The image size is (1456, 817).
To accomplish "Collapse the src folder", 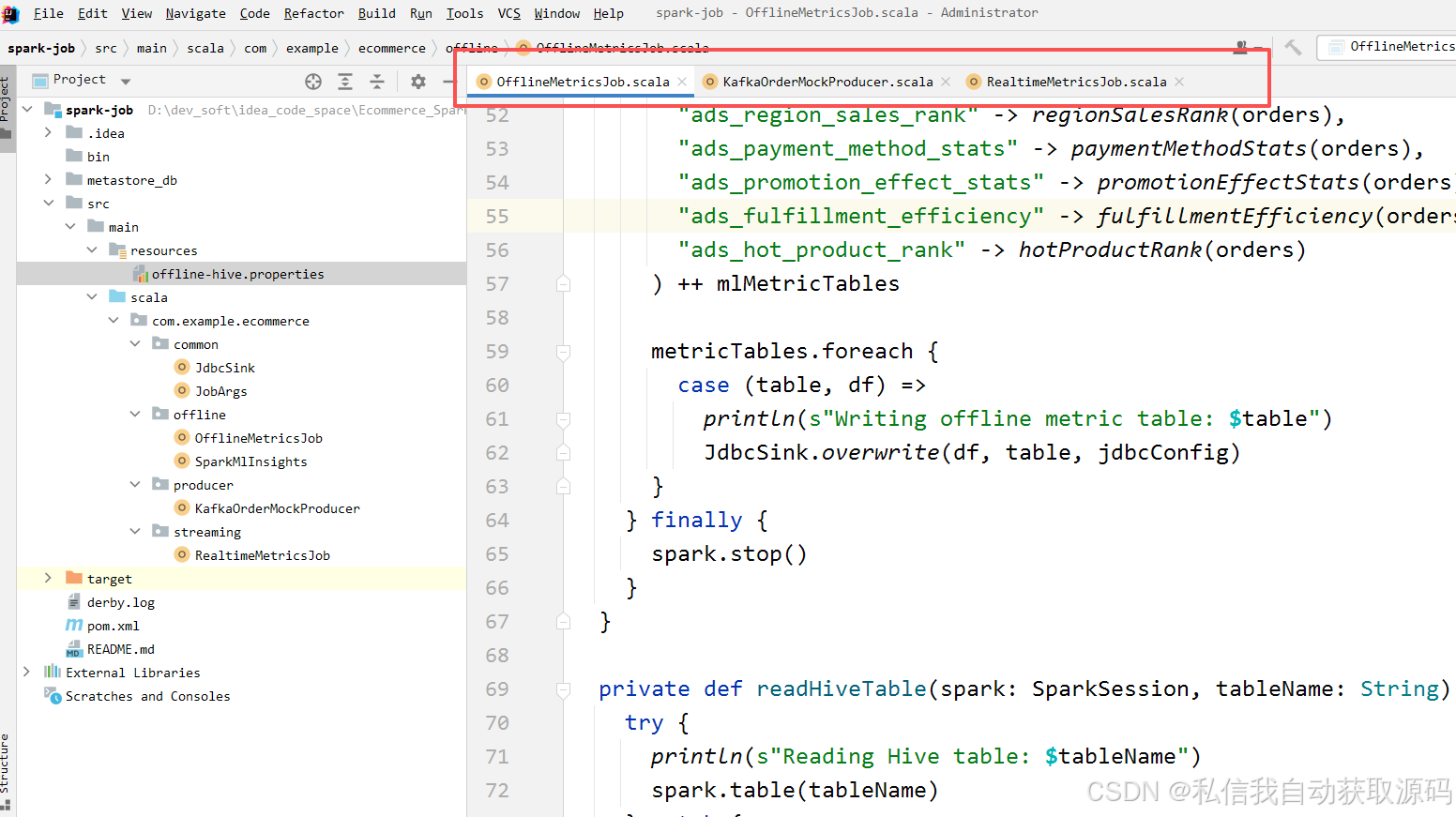I will click(49, 204).
